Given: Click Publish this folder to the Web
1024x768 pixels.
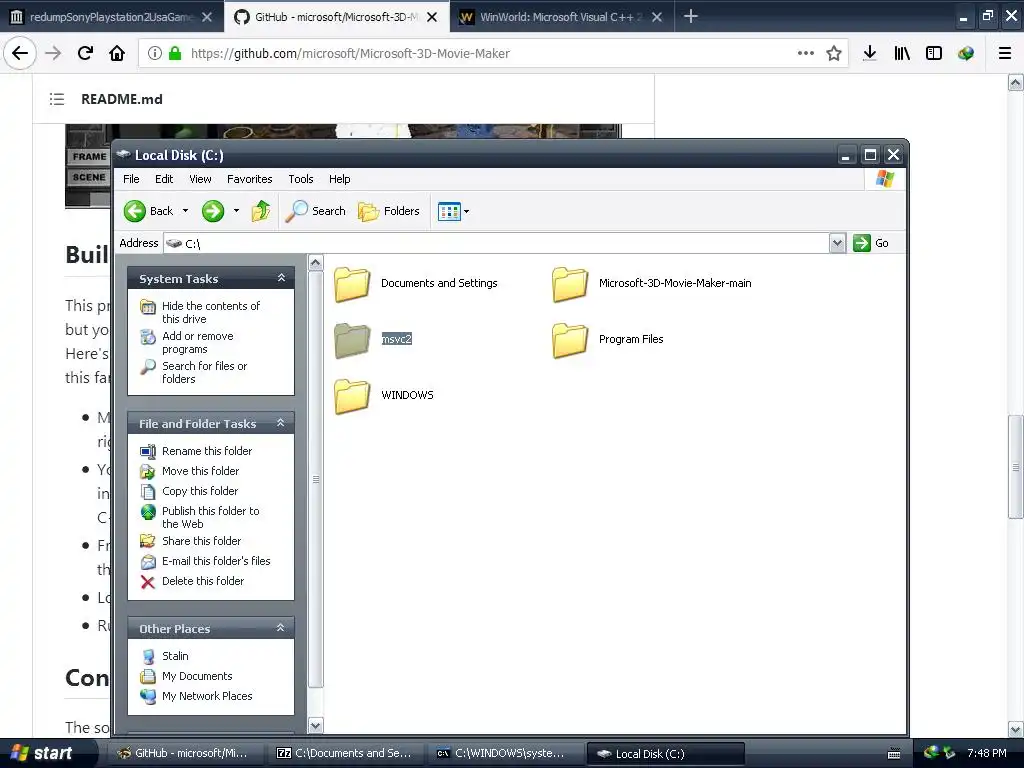Looking at the screenshot, I should (x=210, y=517).
